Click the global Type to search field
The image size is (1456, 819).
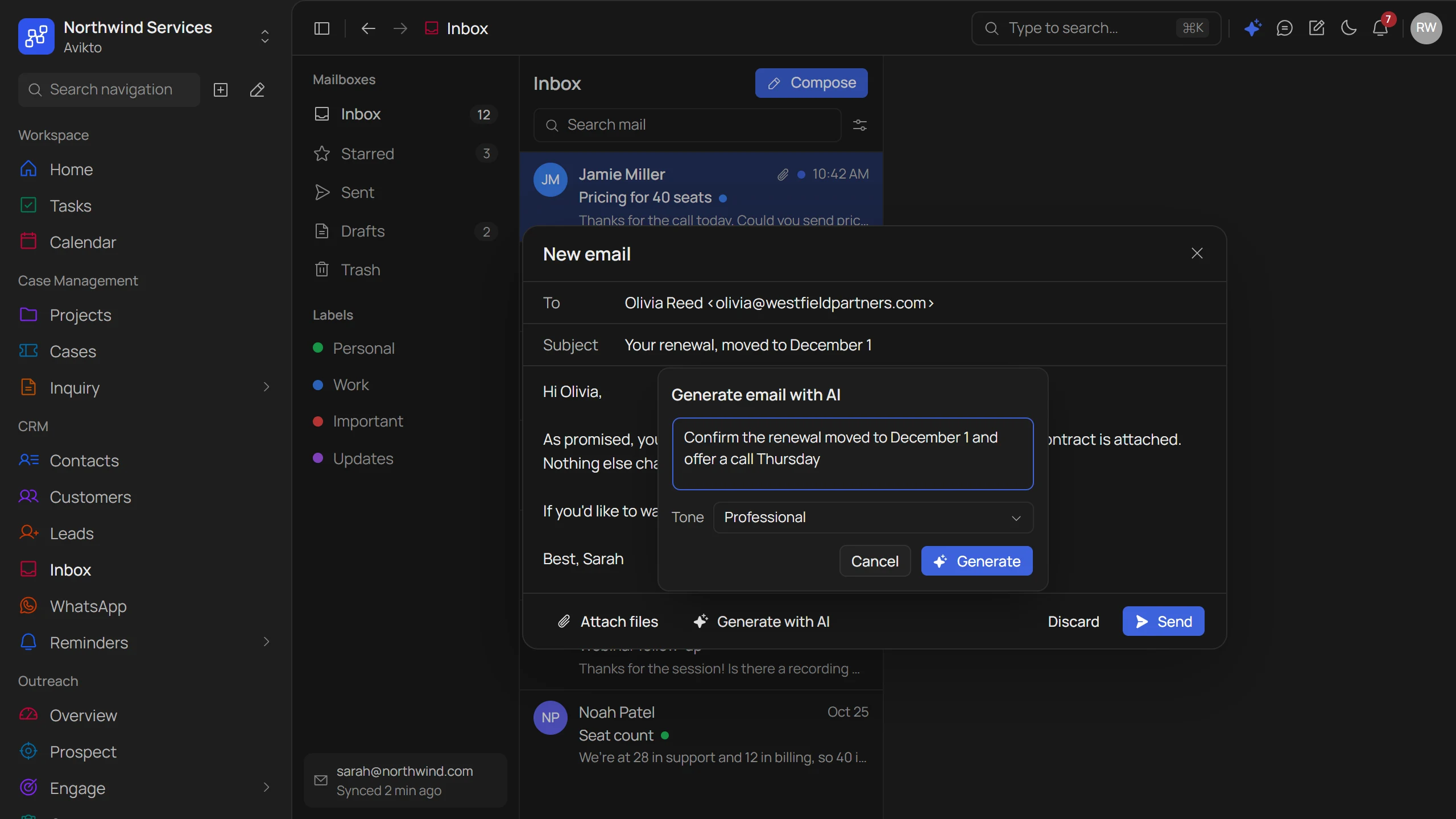tap(1096, 28)
